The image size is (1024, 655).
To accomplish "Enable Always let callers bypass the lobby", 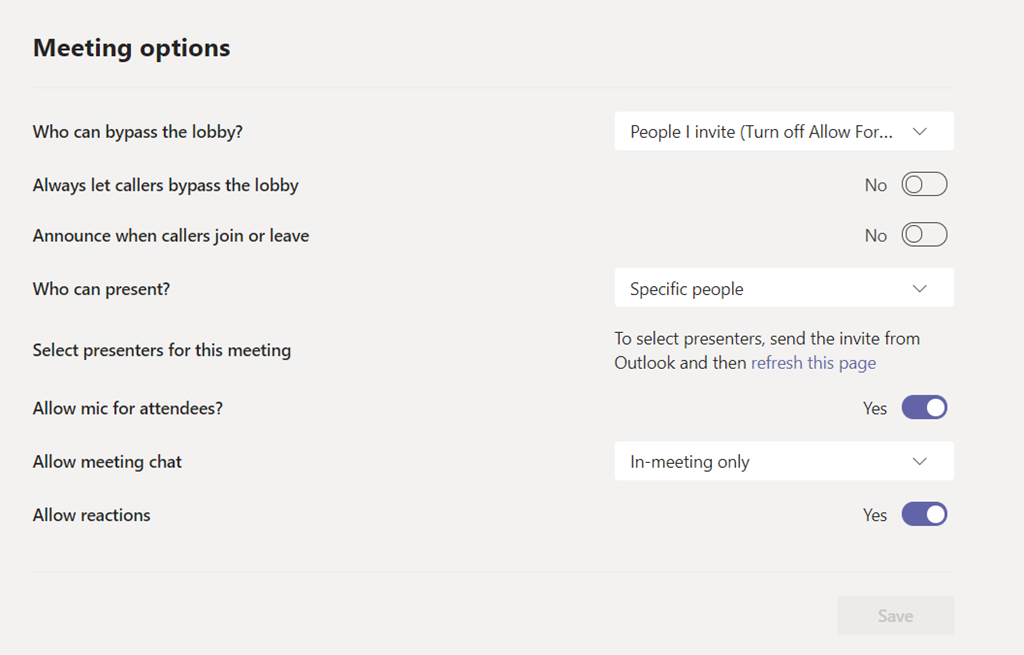I will coord(924,185).
